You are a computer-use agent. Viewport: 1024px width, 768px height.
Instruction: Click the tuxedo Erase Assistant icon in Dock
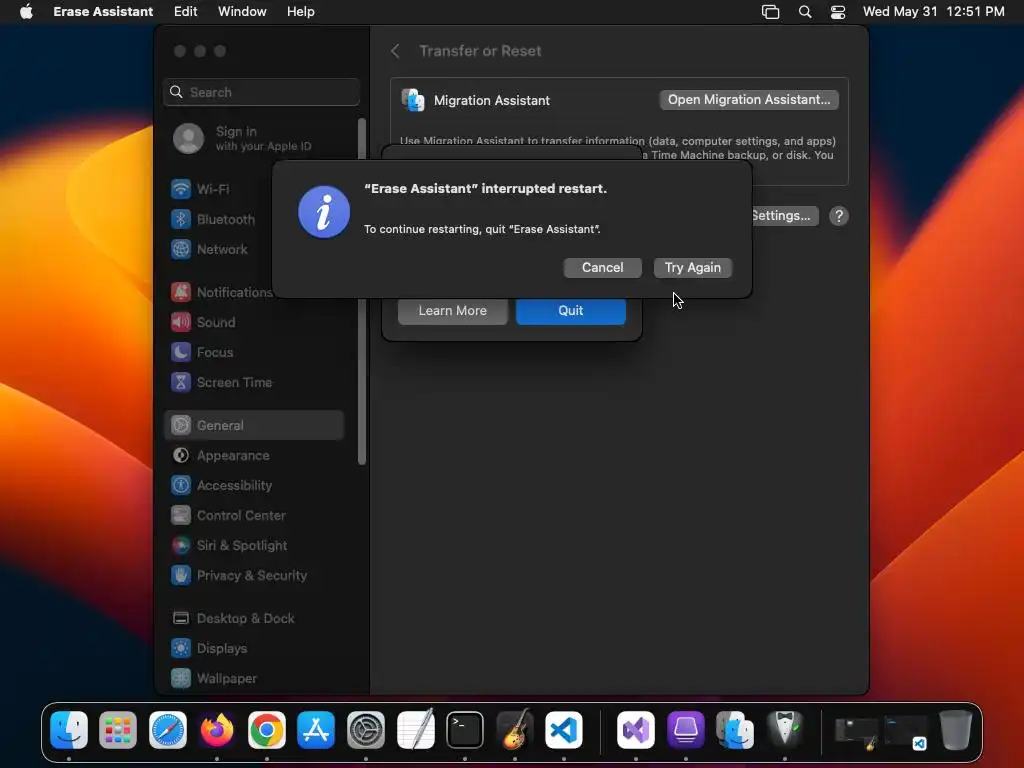coord(785,730)
